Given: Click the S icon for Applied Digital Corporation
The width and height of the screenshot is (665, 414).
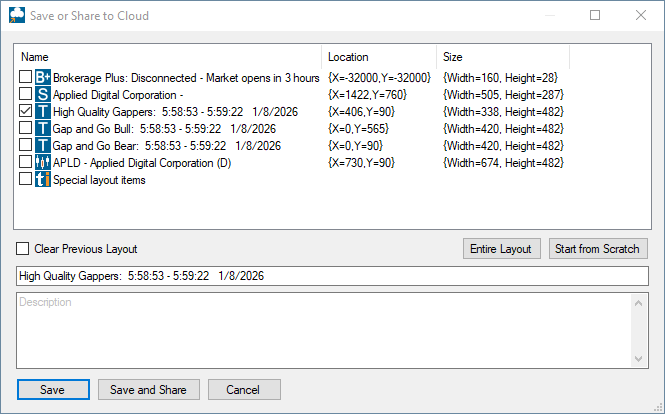Looking at the screenshot, I should pyautogui.click(x=43, y=95).
